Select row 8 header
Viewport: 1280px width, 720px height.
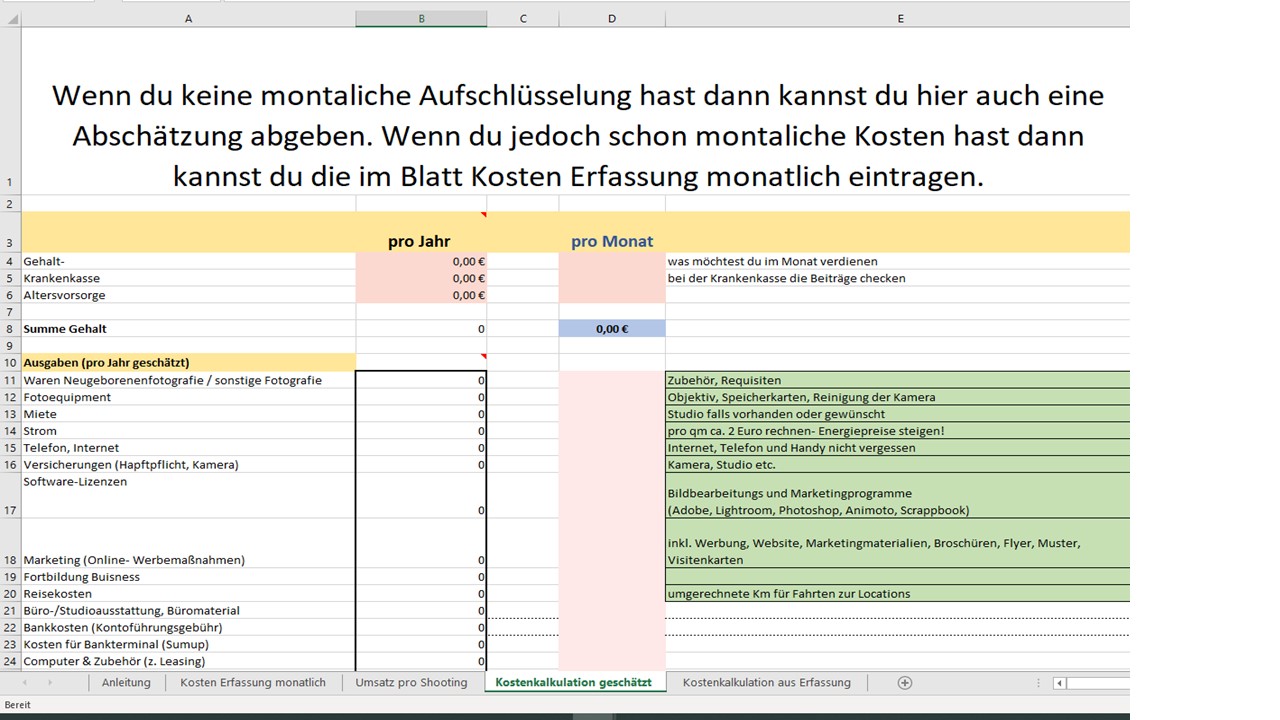tap(10, 329)
